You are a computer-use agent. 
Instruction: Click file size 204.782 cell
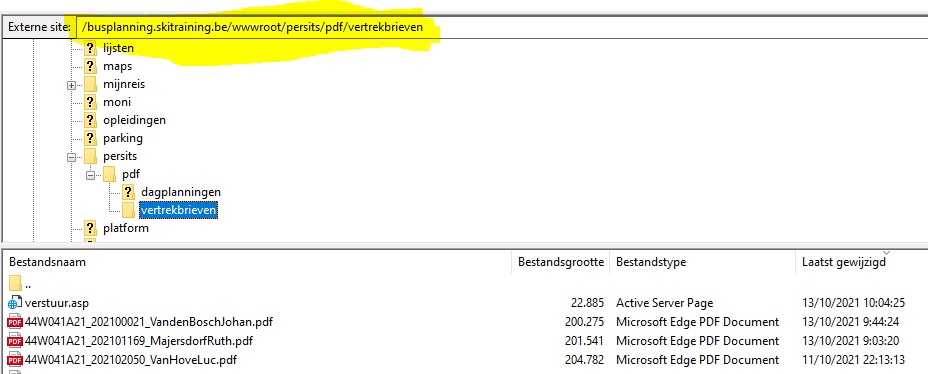[585, 360]
